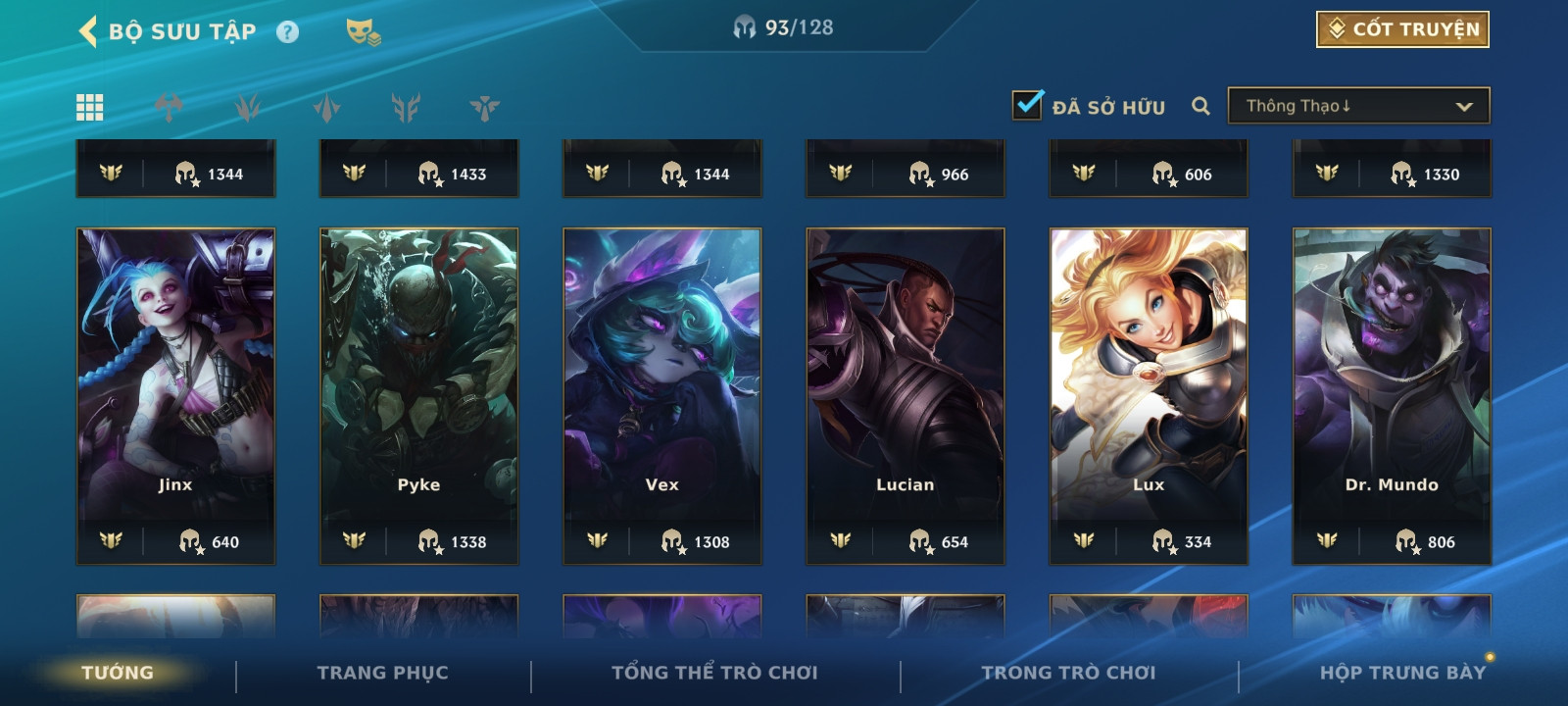This screenshot has width=1568, height=706.
Task: Select the Dr. Mundo champion card
Action: point(1392,396)
